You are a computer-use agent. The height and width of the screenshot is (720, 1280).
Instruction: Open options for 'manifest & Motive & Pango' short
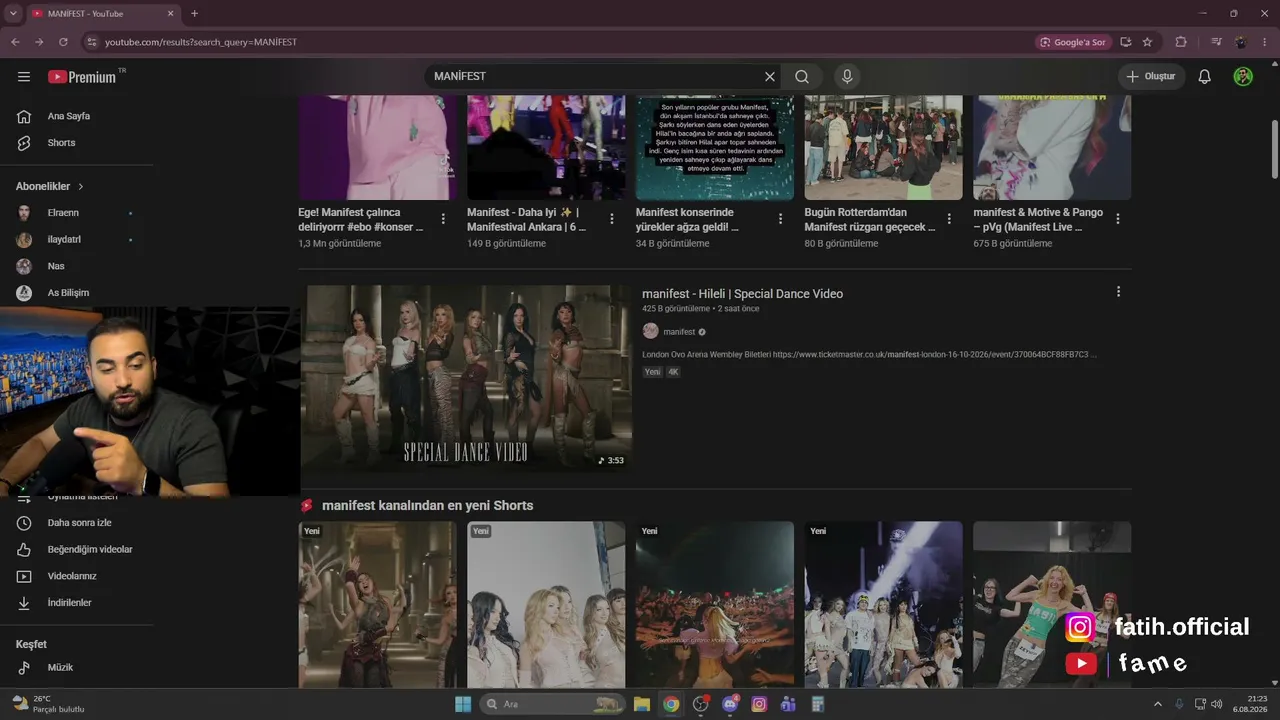1118,219
